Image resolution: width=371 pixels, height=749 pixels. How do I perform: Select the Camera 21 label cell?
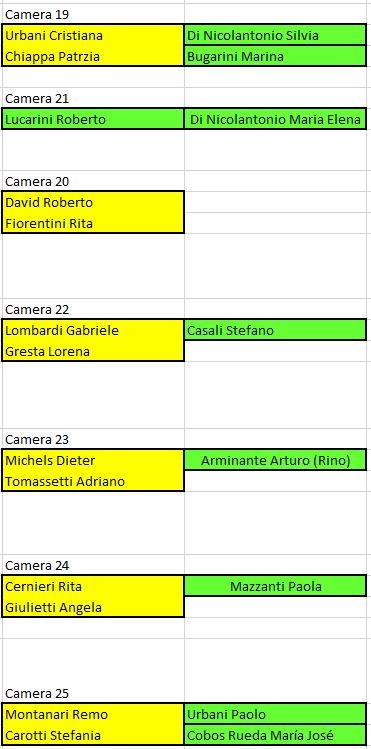coord(93,98)
